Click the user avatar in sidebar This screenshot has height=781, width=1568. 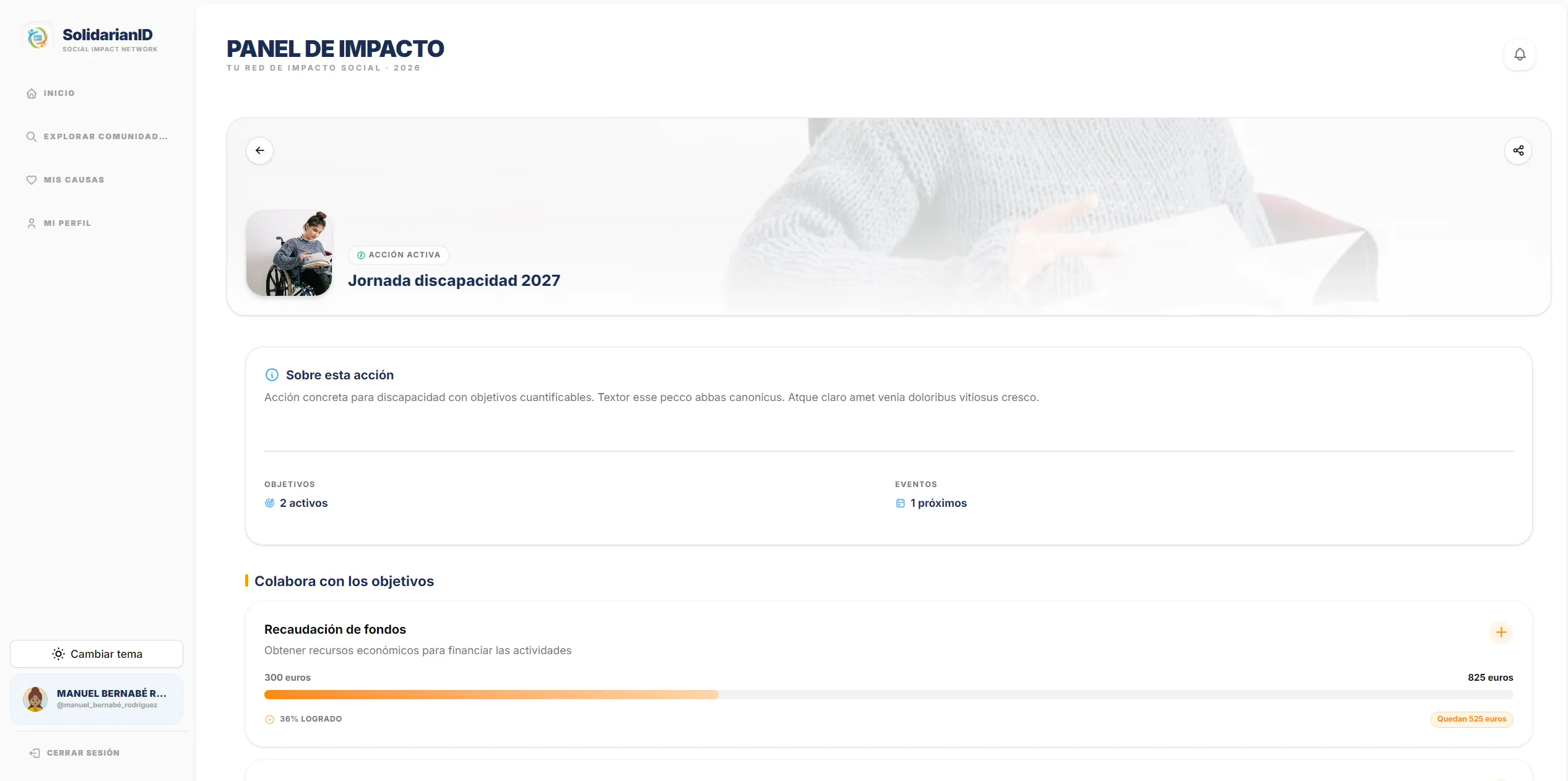(35, 699)
